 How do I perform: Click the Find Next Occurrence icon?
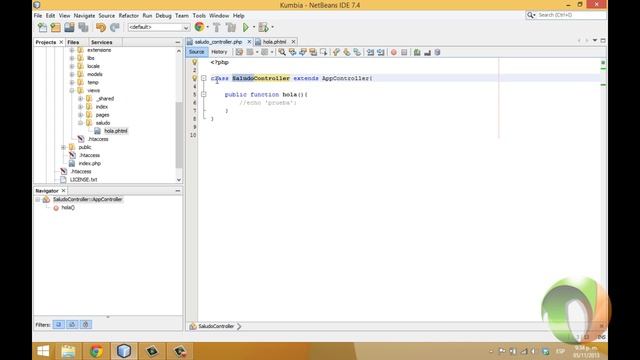tap(303, 52)
